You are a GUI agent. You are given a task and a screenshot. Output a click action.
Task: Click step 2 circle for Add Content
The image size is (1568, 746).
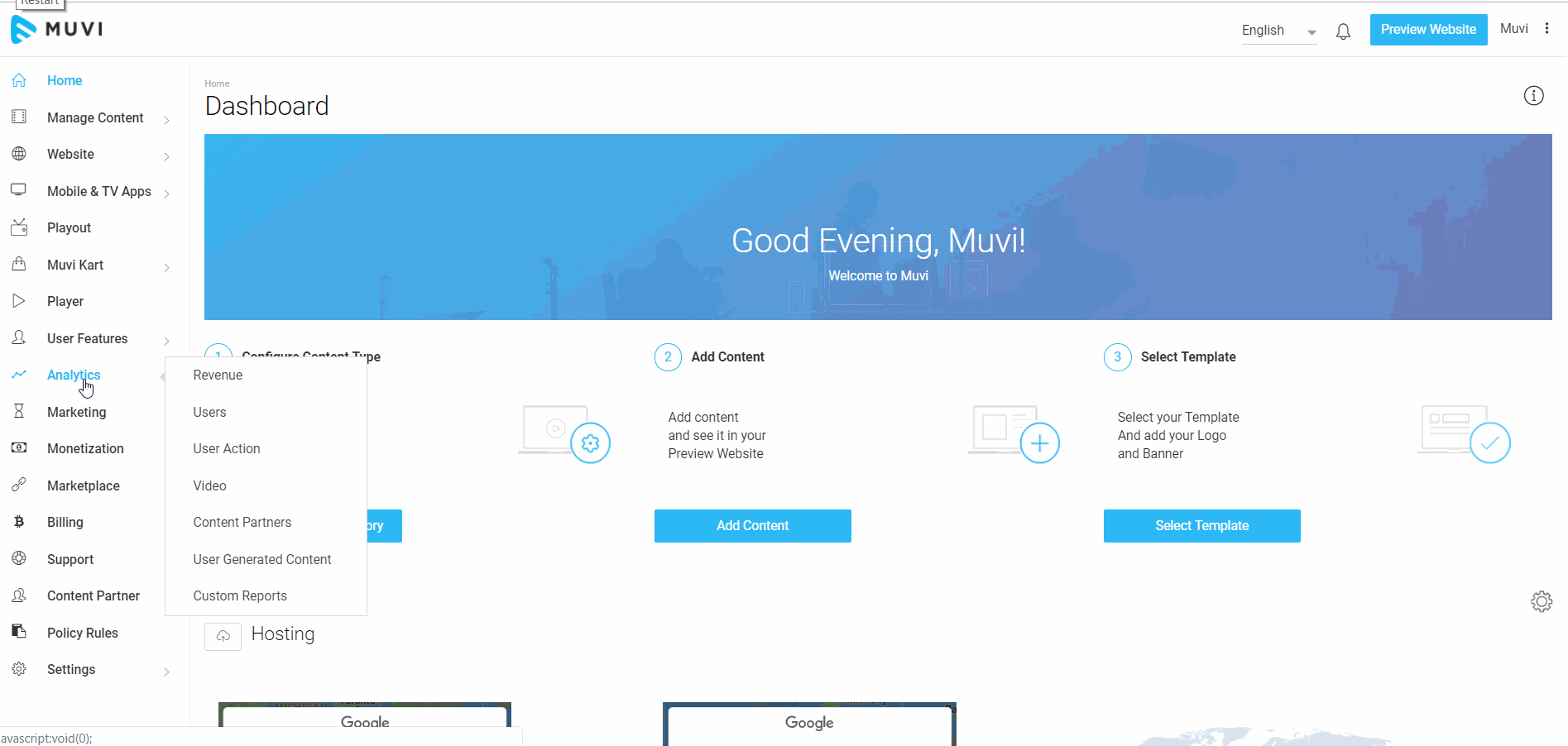(668, 357)
